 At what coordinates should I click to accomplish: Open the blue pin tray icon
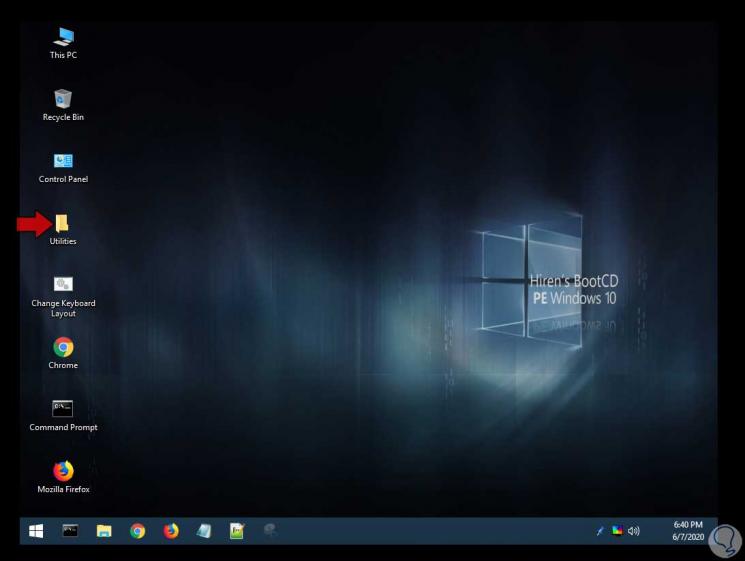[x=600, y=531]
